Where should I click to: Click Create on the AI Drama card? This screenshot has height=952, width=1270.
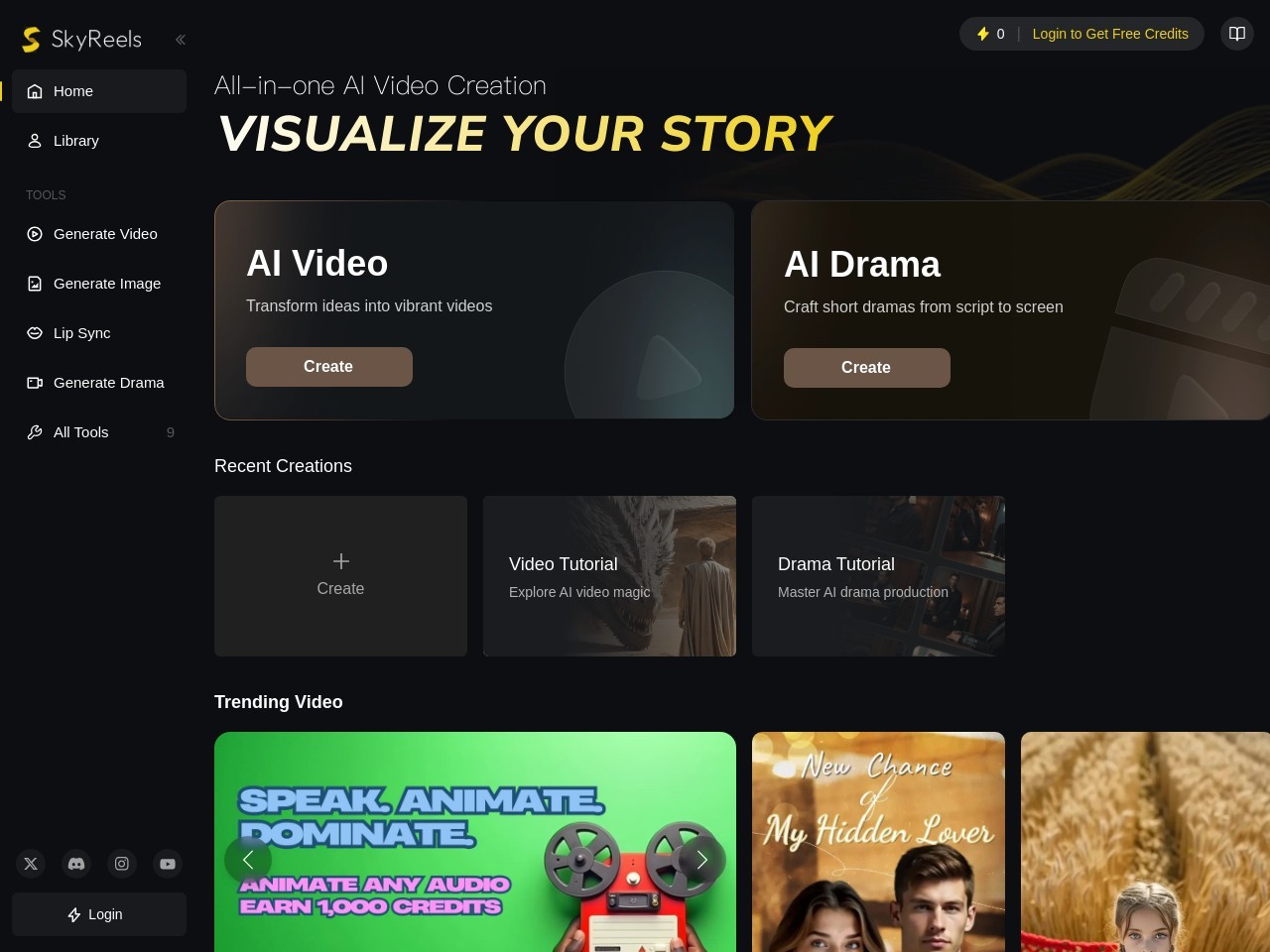pos(867,368)
